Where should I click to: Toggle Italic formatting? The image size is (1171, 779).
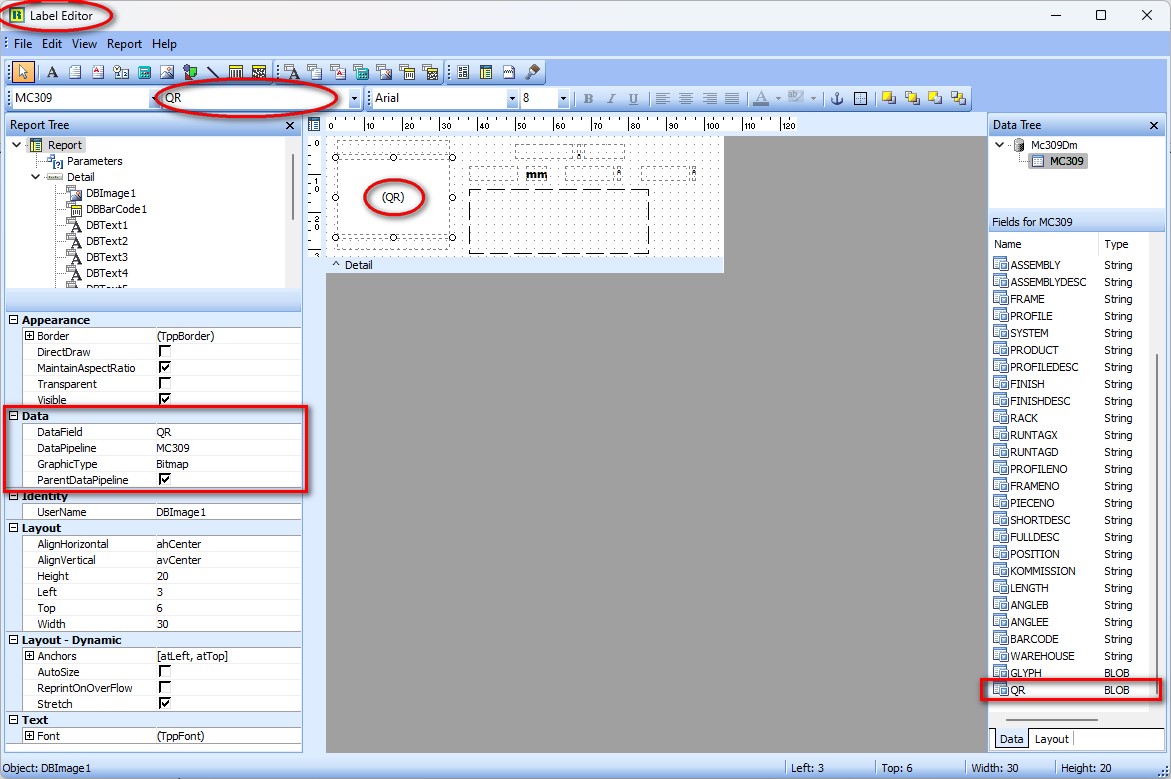tap(611, 98)
